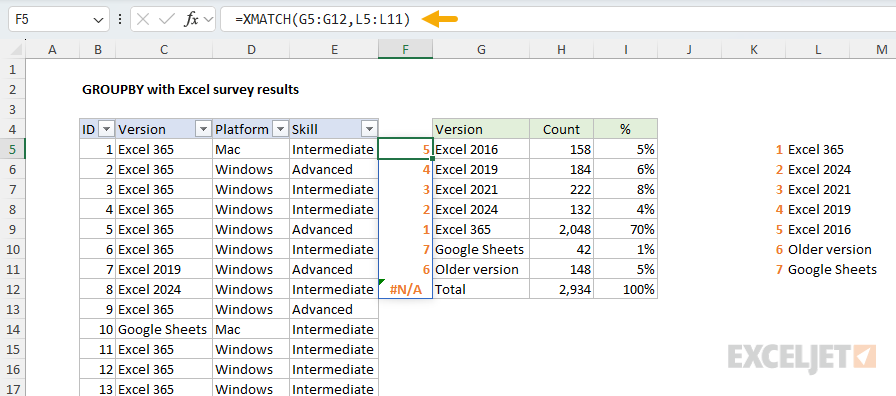The image size is (896, 396).
Task: Click the count 42 cell
Action: [562, 249]
